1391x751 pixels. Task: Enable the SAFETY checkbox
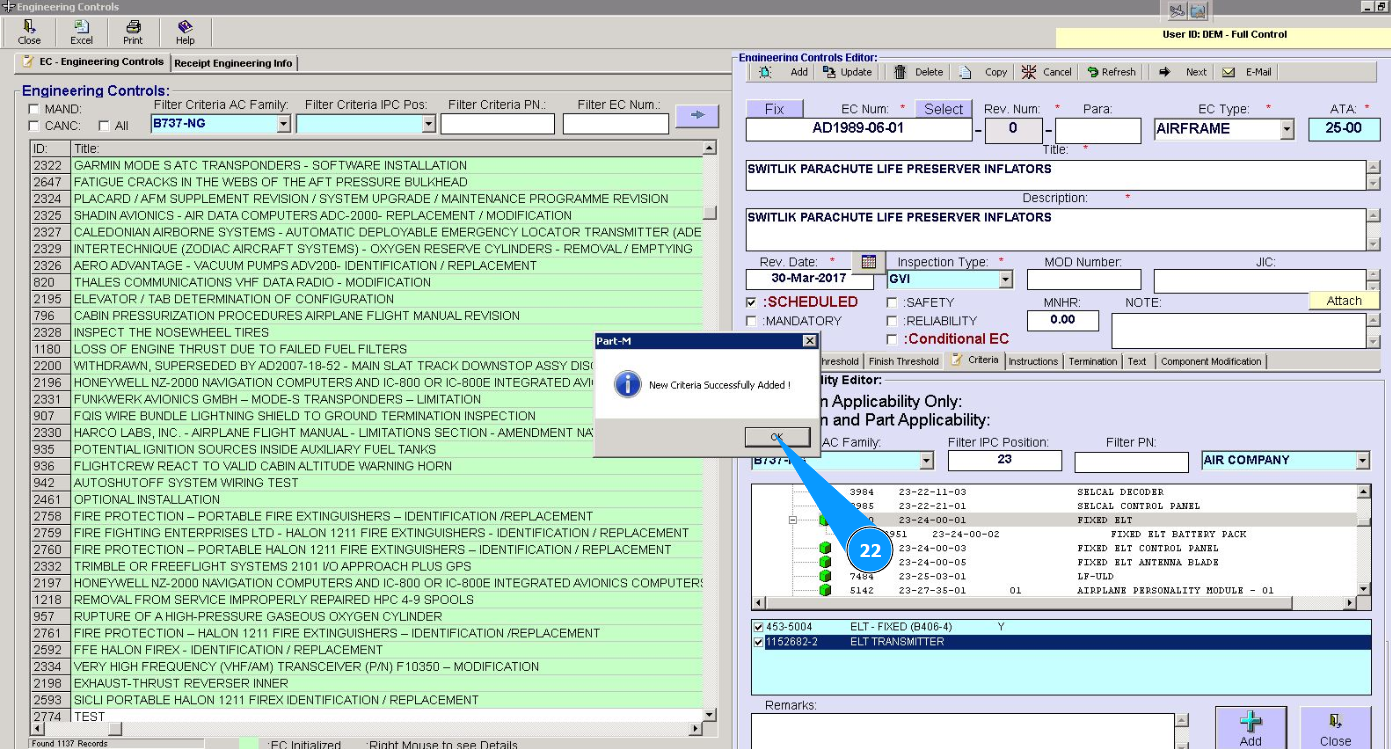tap(892, 302)
